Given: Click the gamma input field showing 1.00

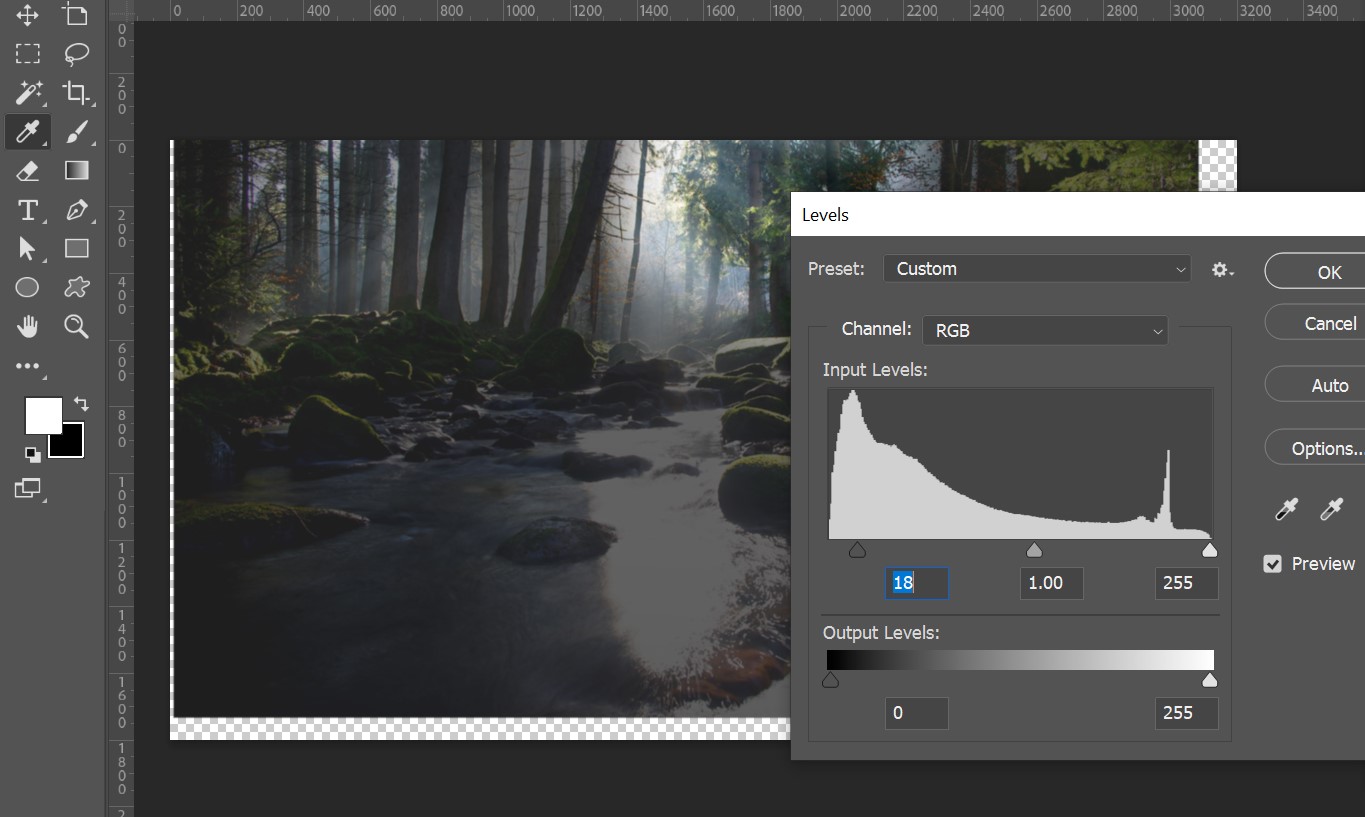Looking at the screenshot, I should (x=1051, y=583).
